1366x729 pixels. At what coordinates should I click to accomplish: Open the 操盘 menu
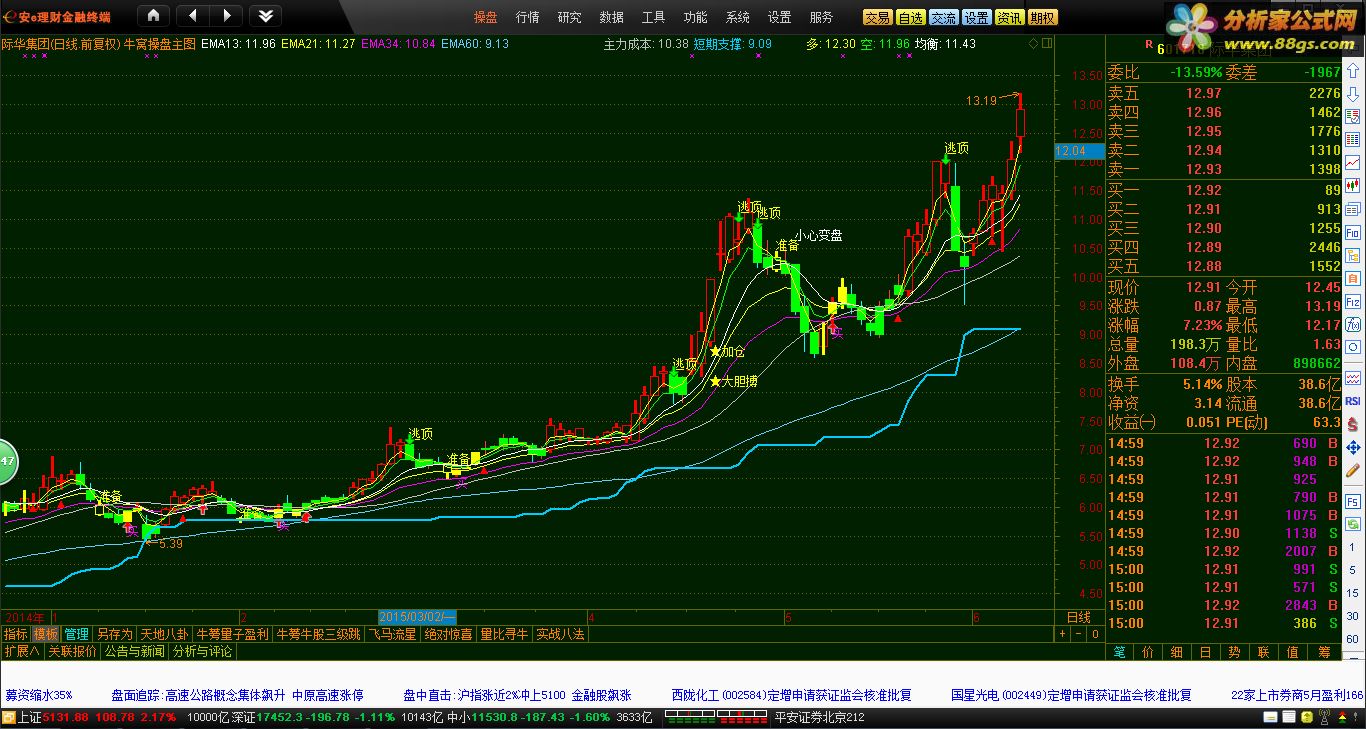point(486,17)
